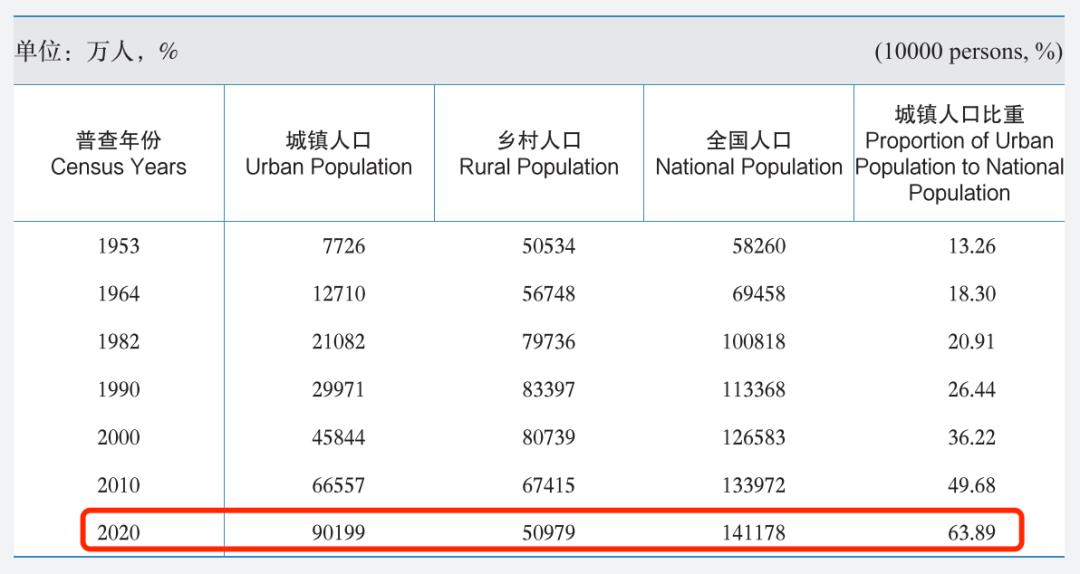Click the Rural Population column header

point(539,154)
